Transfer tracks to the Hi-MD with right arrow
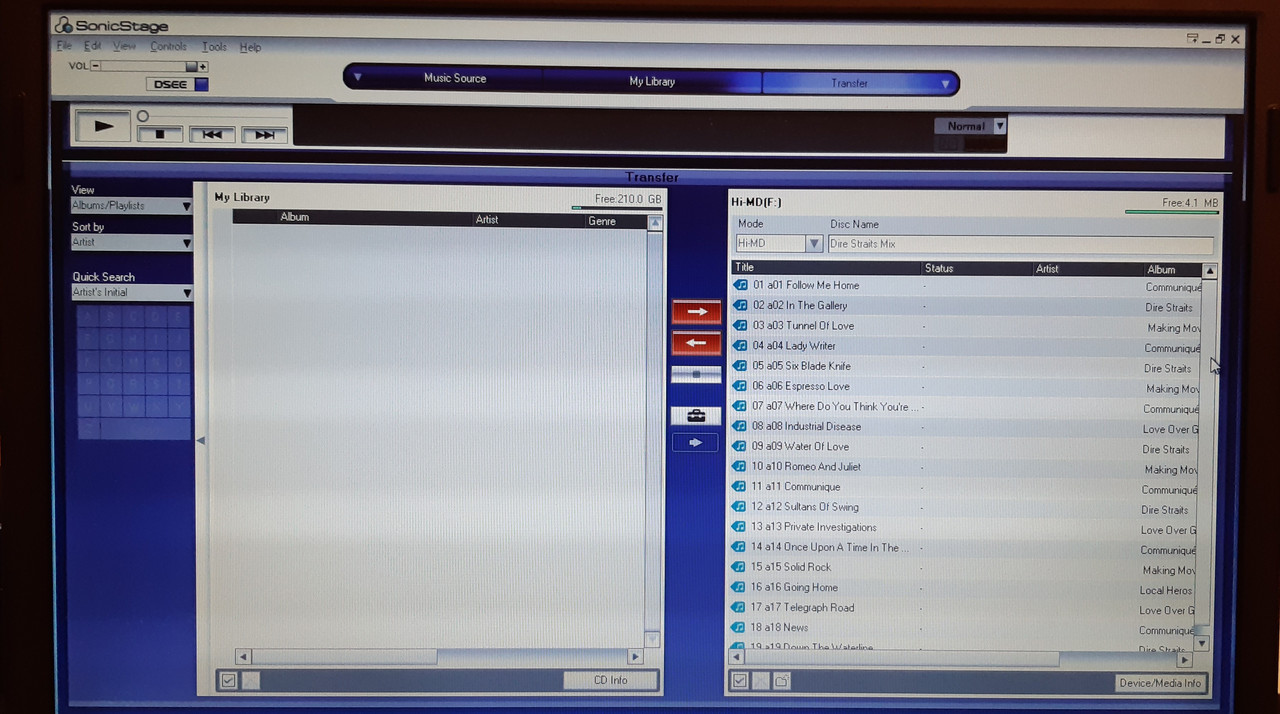This screenshot has width=1280, height=714. coord(696,312)
